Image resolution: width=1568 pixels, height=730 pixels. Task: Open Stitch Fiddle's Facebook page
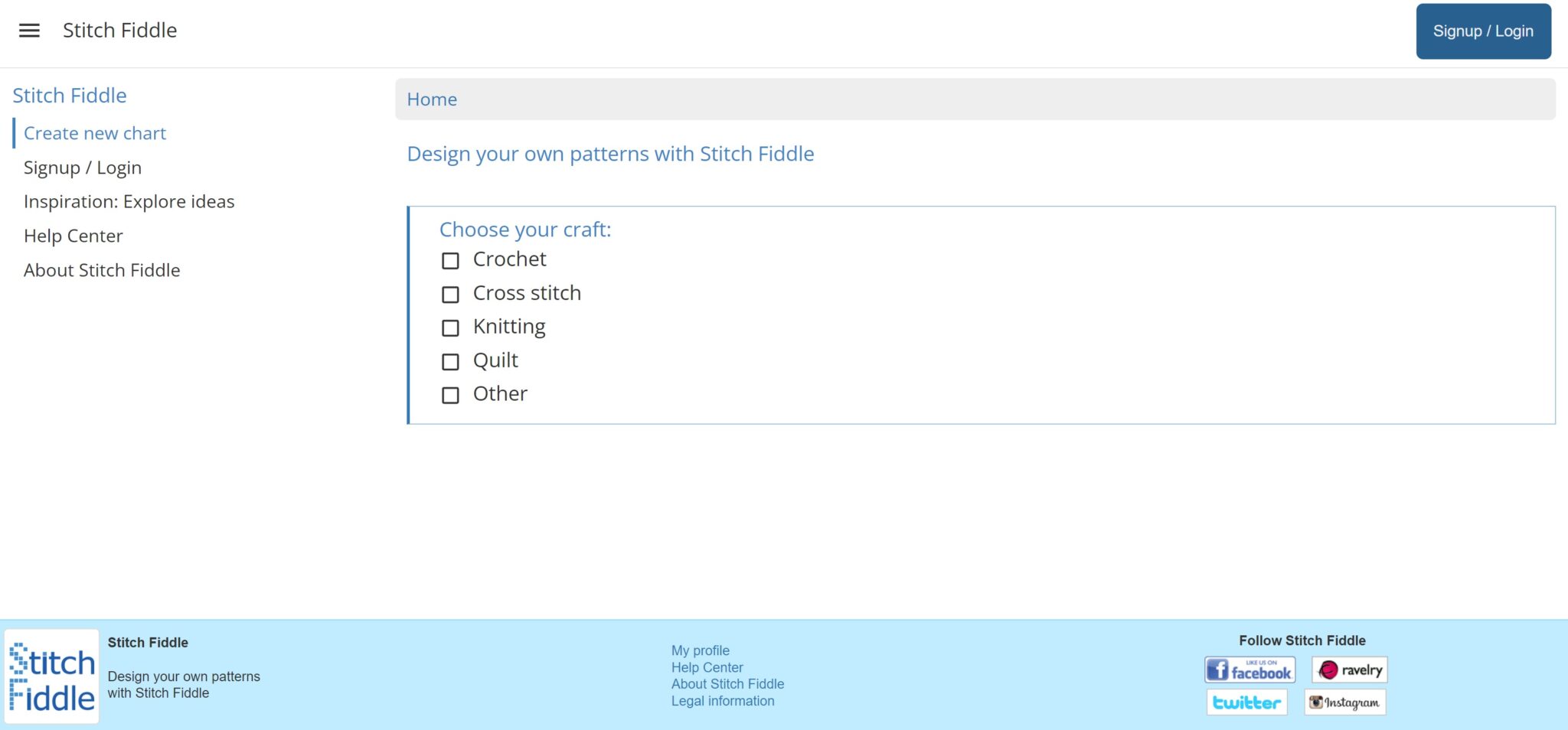[1249, 670]
